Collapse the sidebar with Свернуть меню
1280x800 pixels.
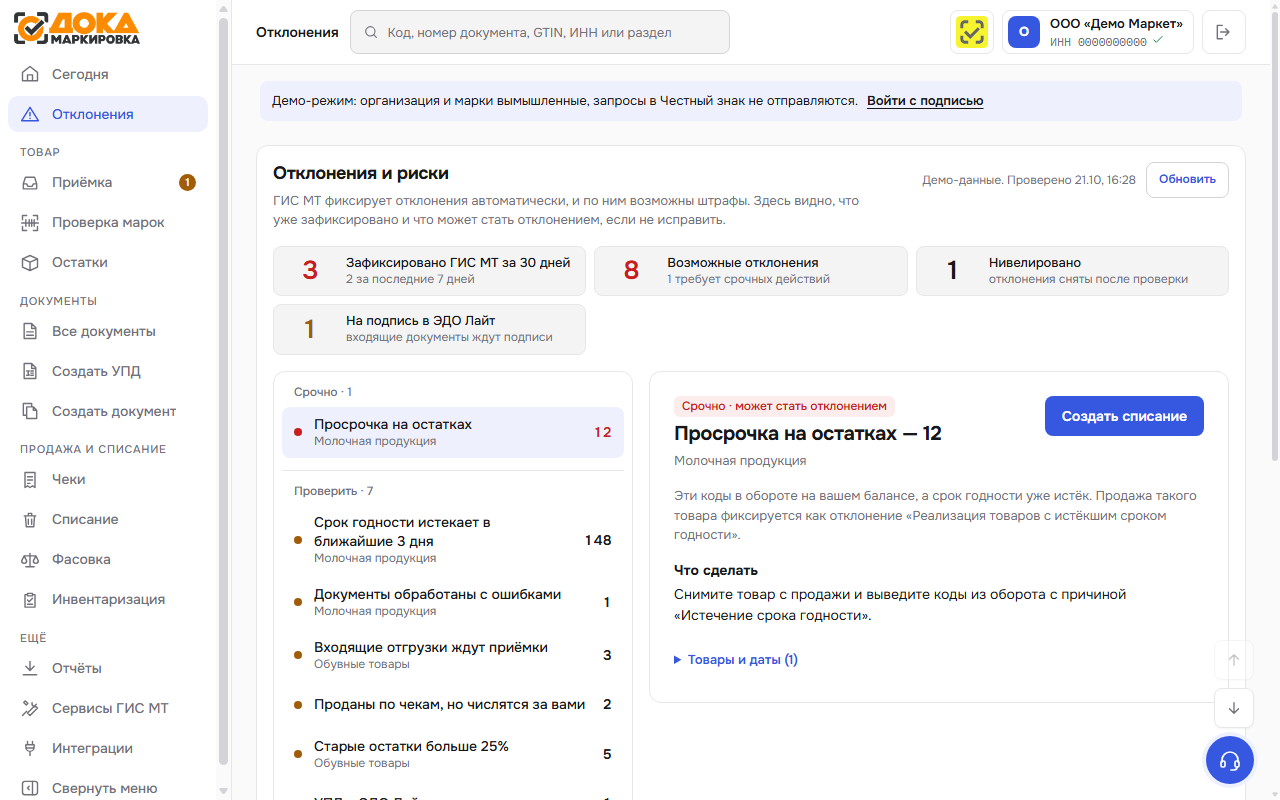tap(108, 788)
